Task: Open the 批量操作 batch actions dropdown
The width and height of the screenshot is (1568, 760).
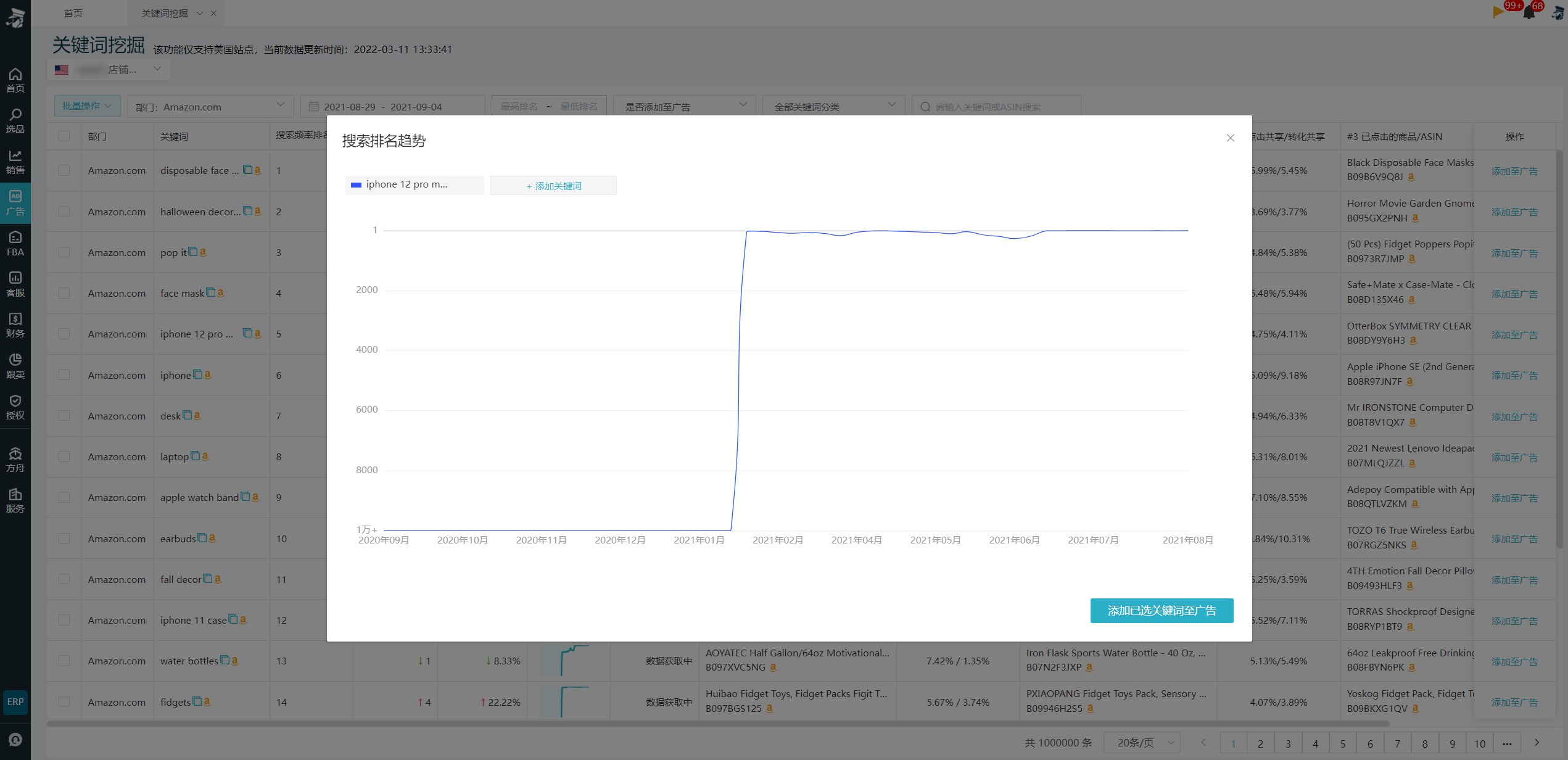Action: (x=87, y=106)
